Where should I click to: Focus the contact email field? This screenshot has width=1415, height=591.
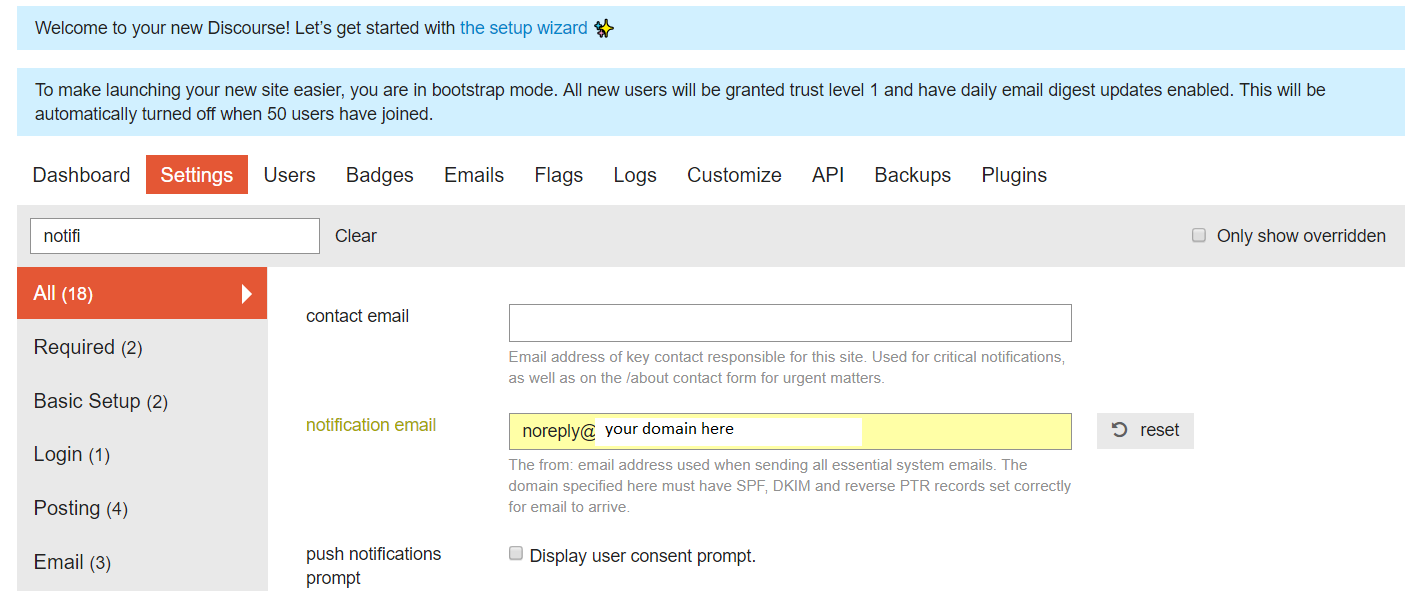click(x=790, y=323)
